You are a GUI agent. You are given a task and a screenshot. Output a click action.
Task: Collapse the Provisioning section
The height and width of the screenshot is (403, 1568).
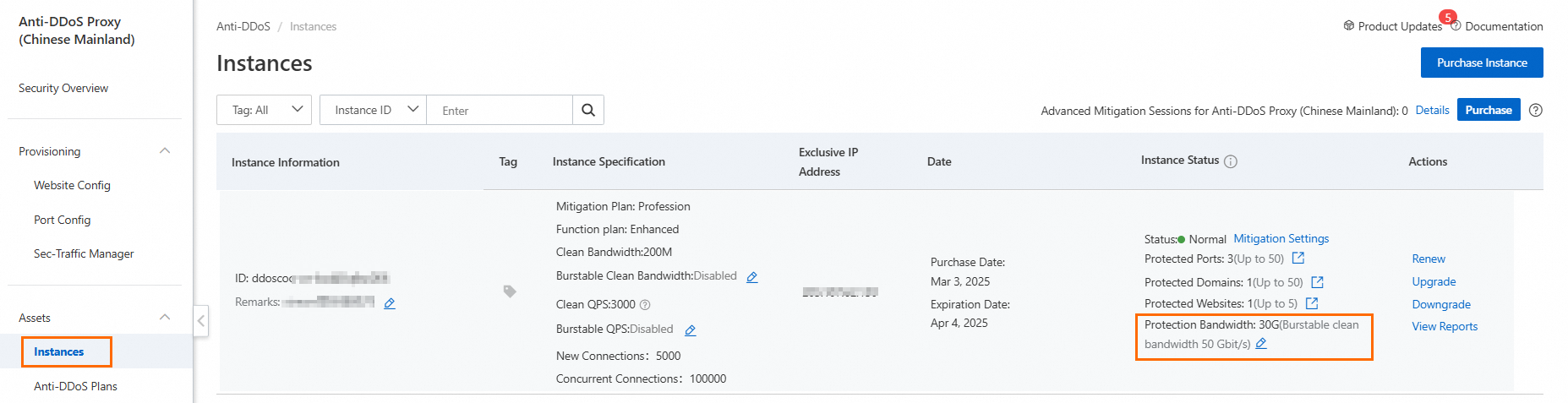click(x=165, y=151)
